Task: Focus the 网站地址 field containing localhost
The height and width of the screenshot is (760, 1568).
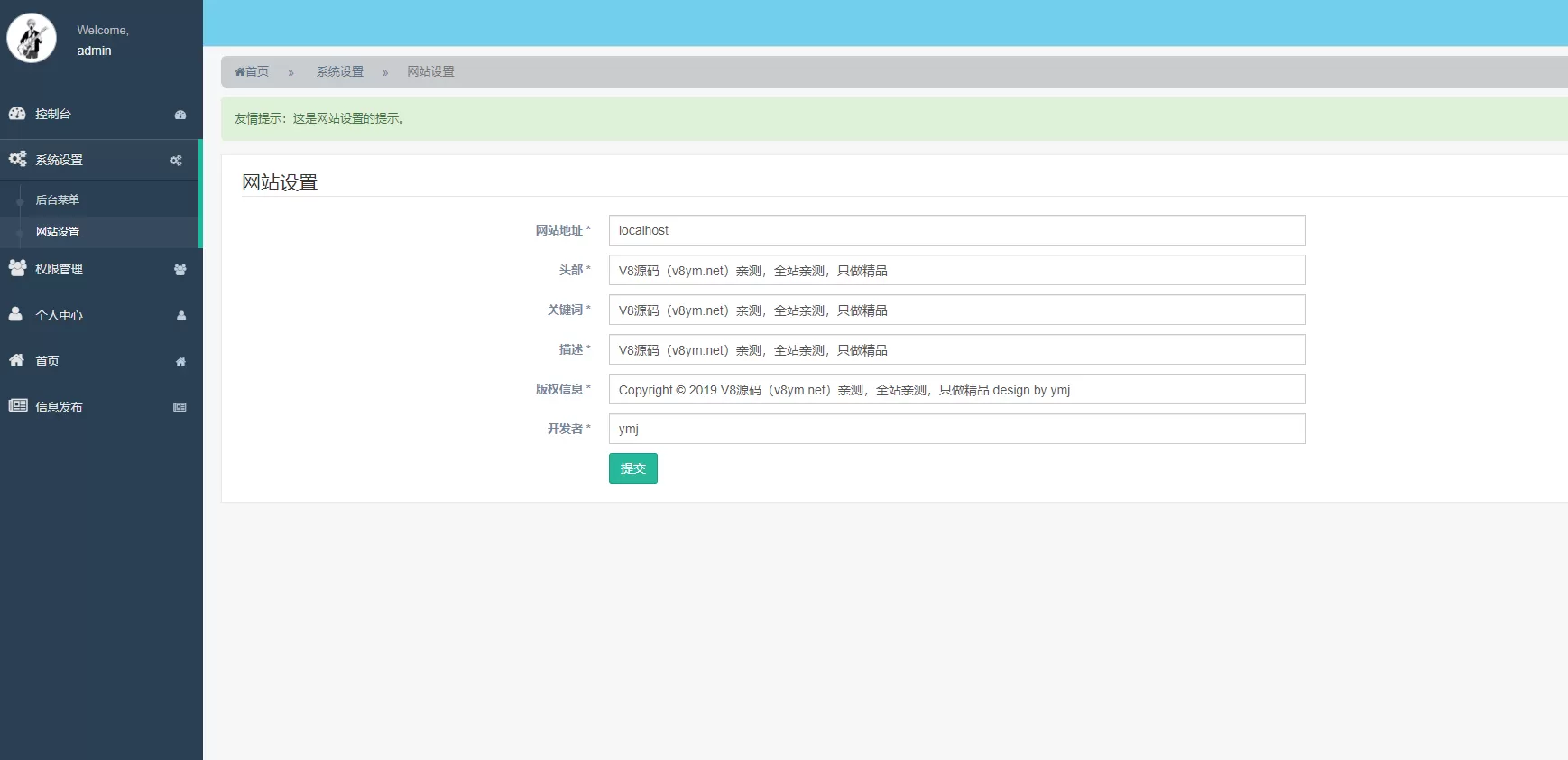Action: click(x=956, y=230)
